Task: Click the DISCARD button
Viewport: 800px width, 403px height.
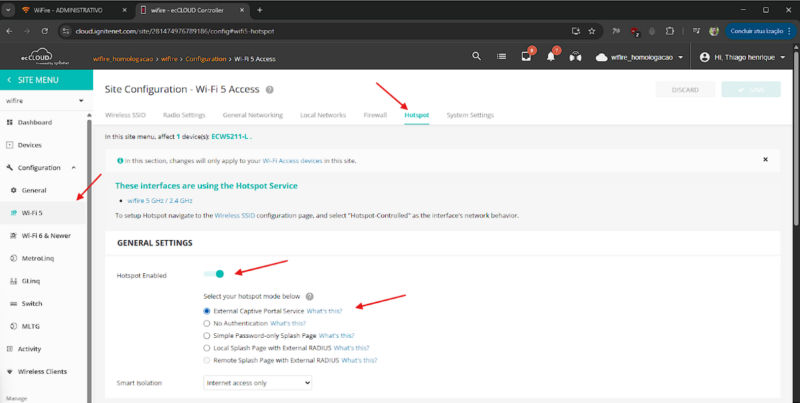Action: (x=685, y=90)
